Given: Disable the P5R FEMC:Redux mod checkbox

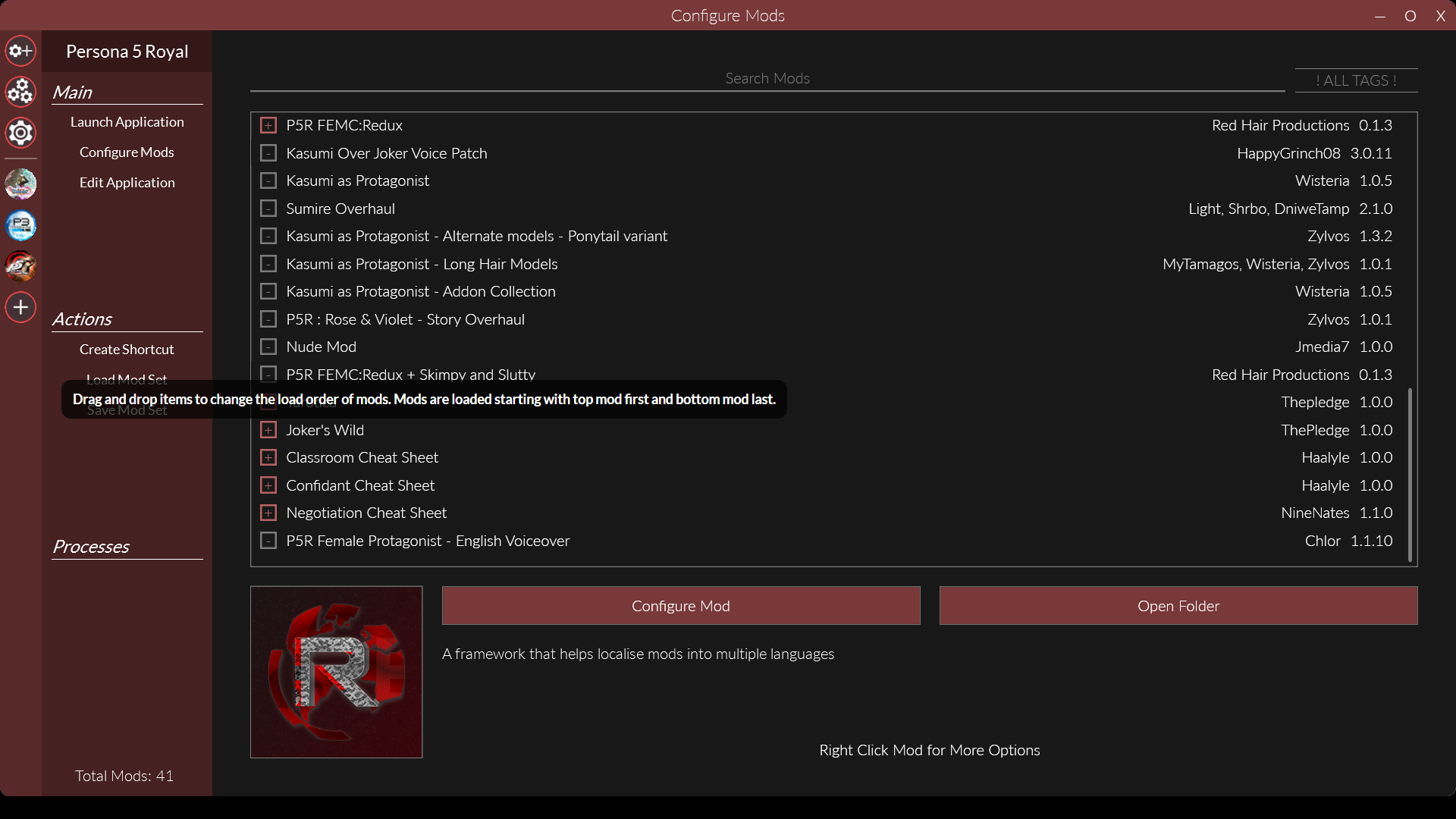Looking at the screenshot, I should click(268, 125).
